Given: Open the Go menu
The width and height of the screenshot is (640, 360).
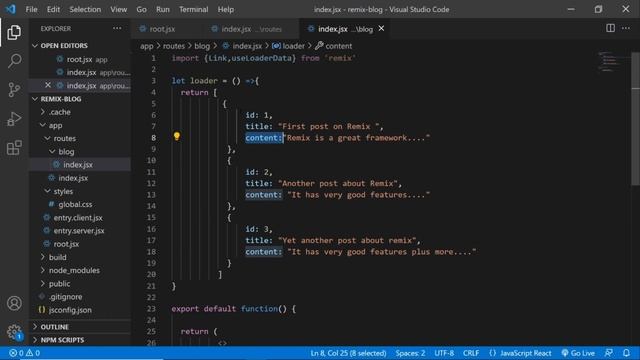Looking at the screenshot, I should [141, 9].
